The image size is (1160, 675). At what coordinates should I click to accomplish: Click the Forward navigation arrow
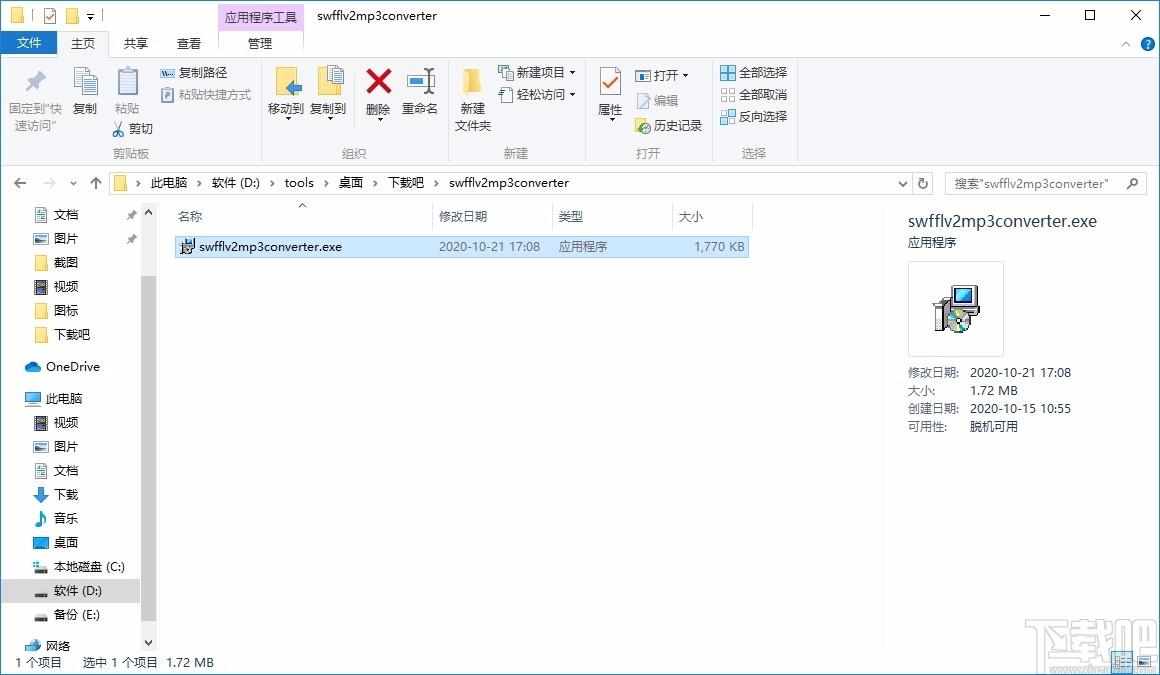[50, 183]
